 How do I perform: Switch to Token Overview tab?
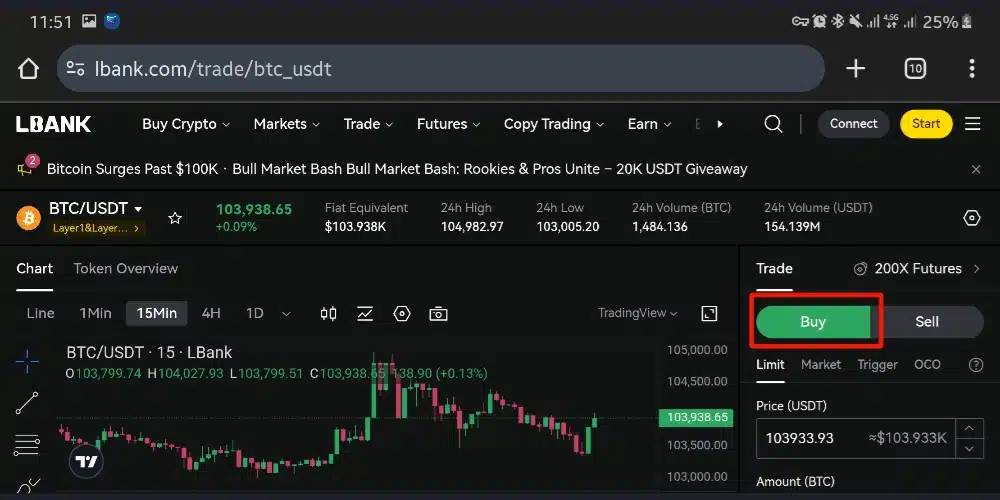pos(125,268)
